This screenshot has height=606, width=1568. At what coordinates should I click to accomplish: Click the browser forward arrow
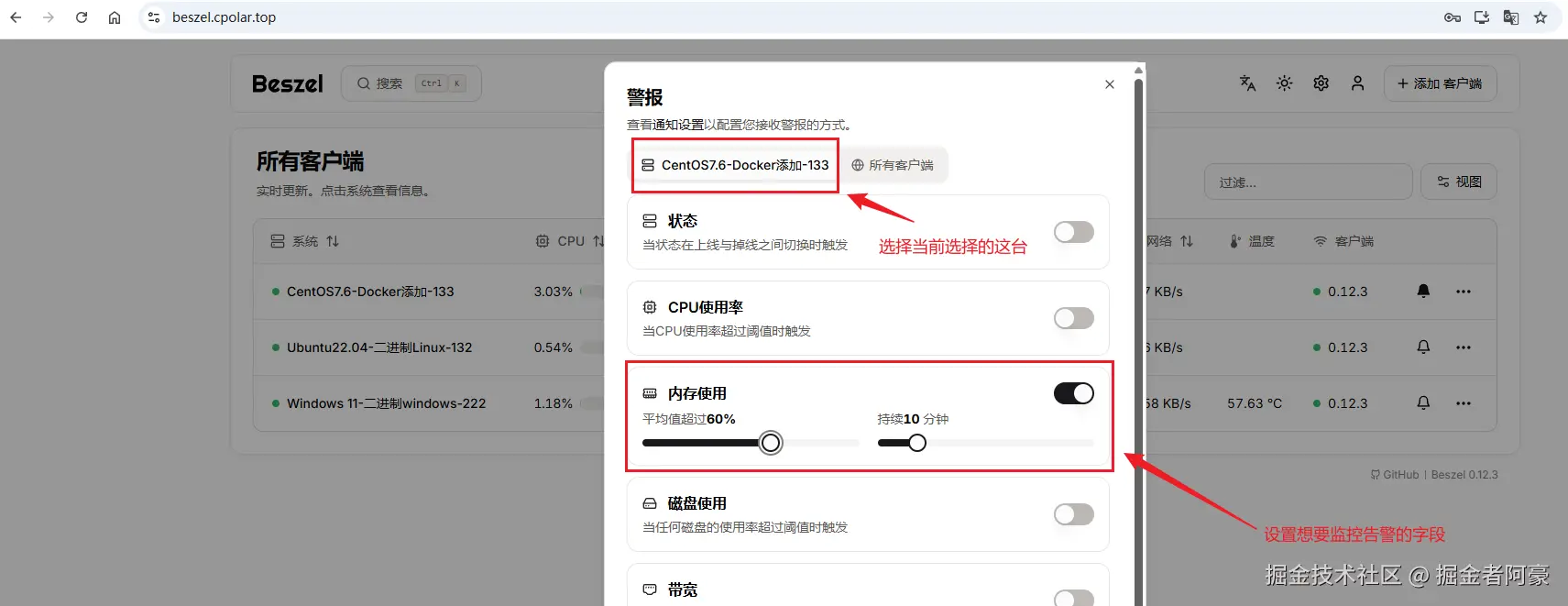[49, 17]
